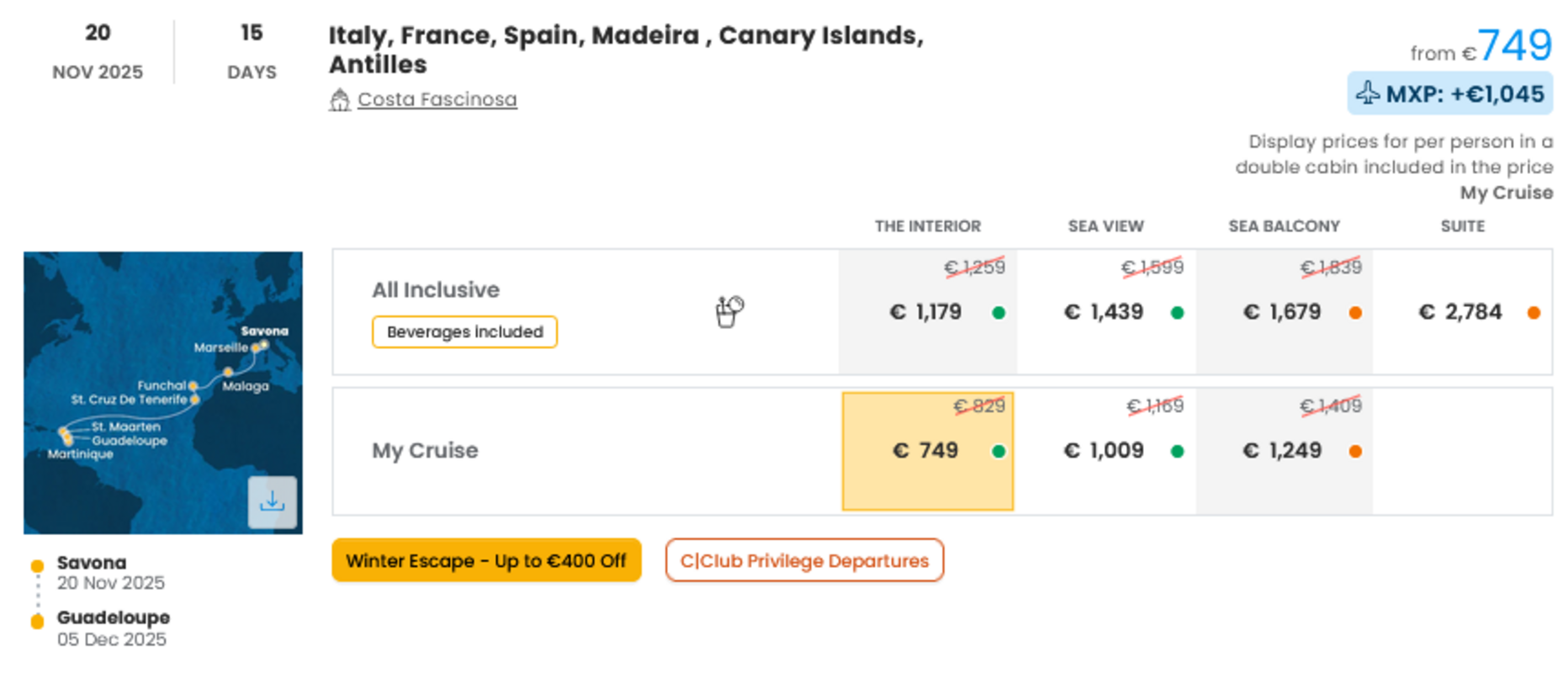Click the beverages drink icon

coord(729,311)
